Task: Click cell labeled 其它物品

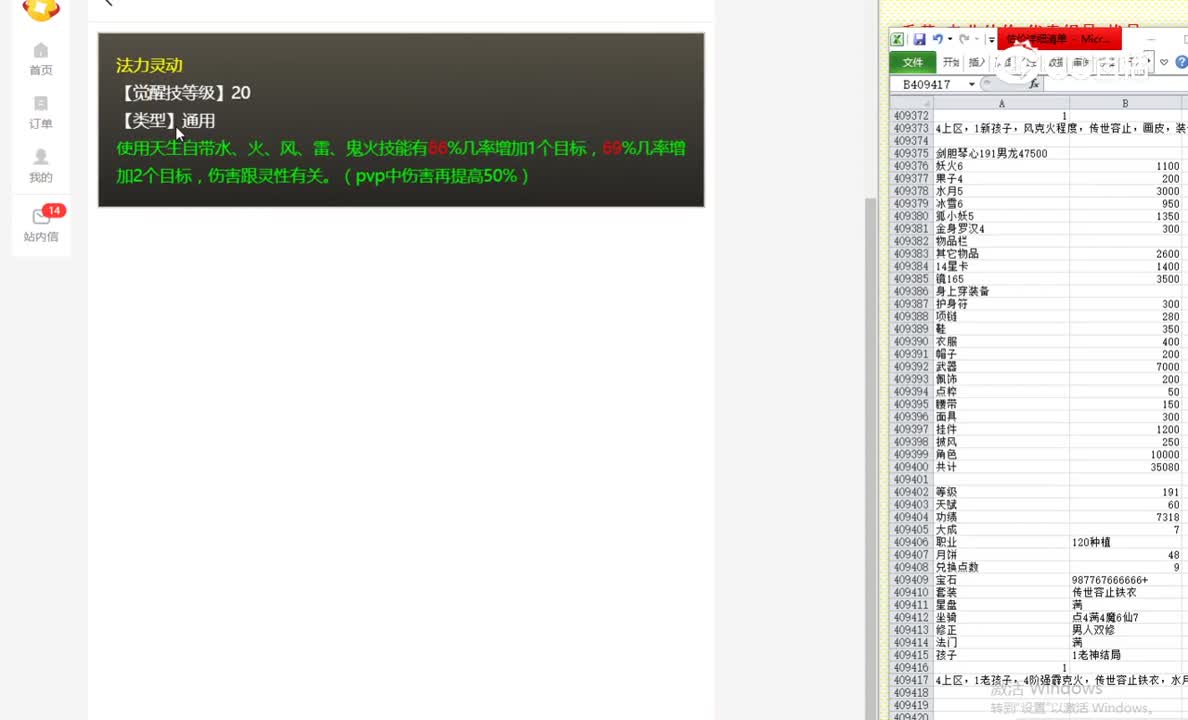Action: tap(1001, 253)
